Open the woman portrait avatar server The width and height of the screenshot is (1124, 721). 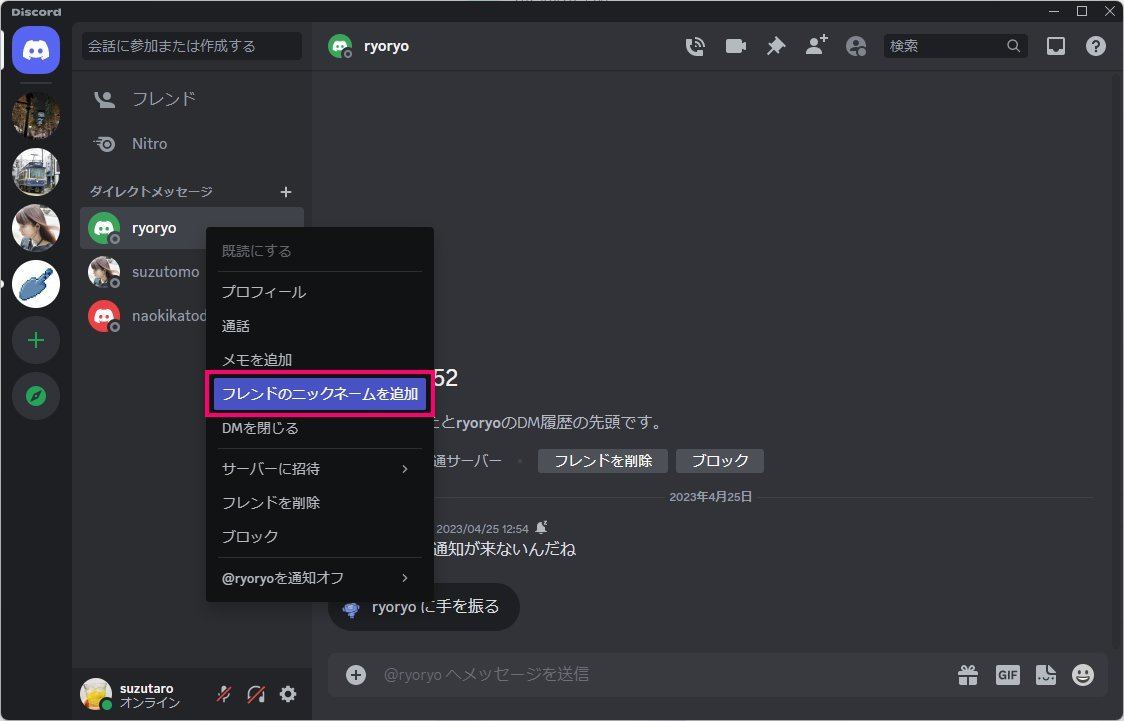coord(36,228)
